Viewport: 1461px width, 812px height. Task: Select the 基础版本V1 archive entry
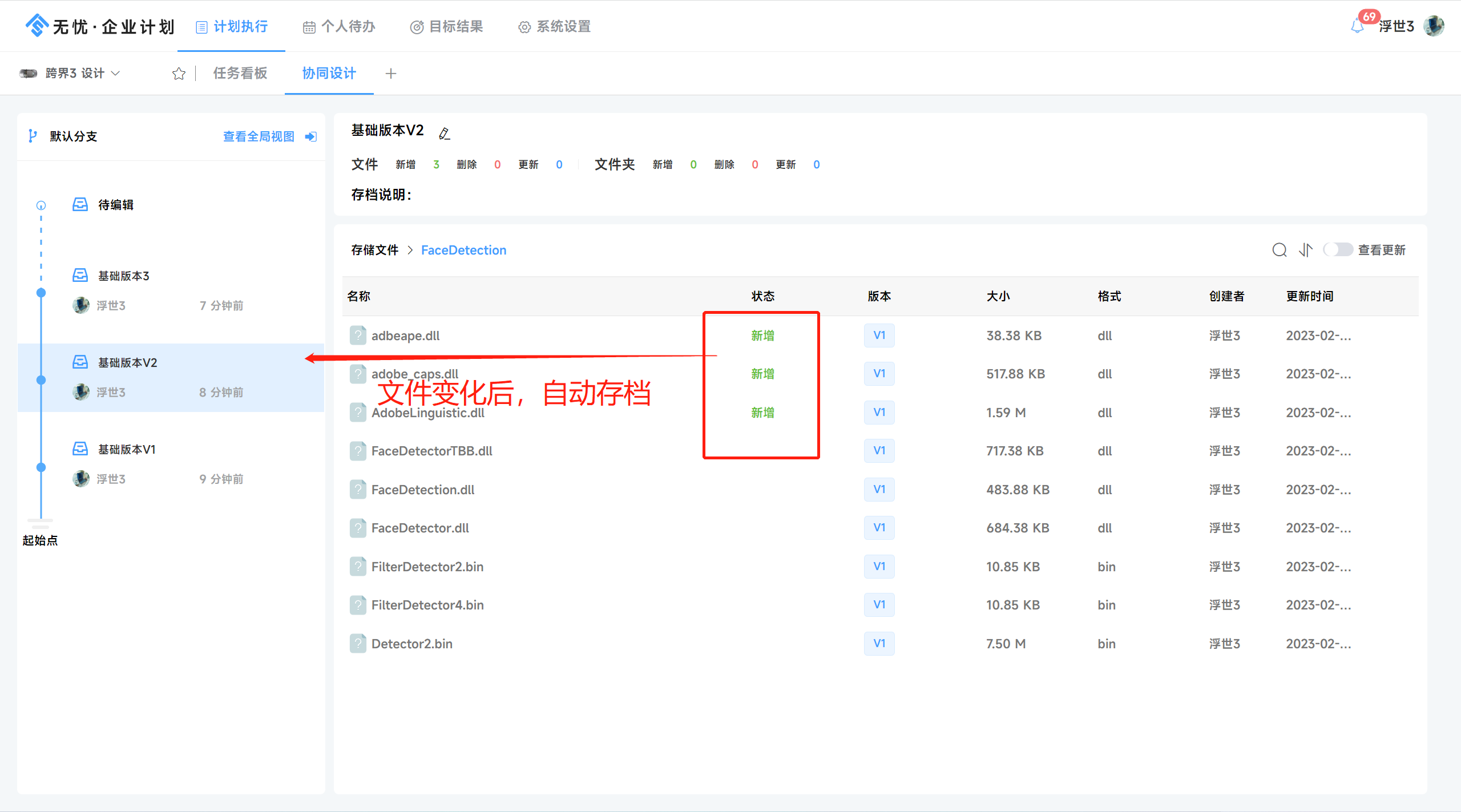click(127, 450)
